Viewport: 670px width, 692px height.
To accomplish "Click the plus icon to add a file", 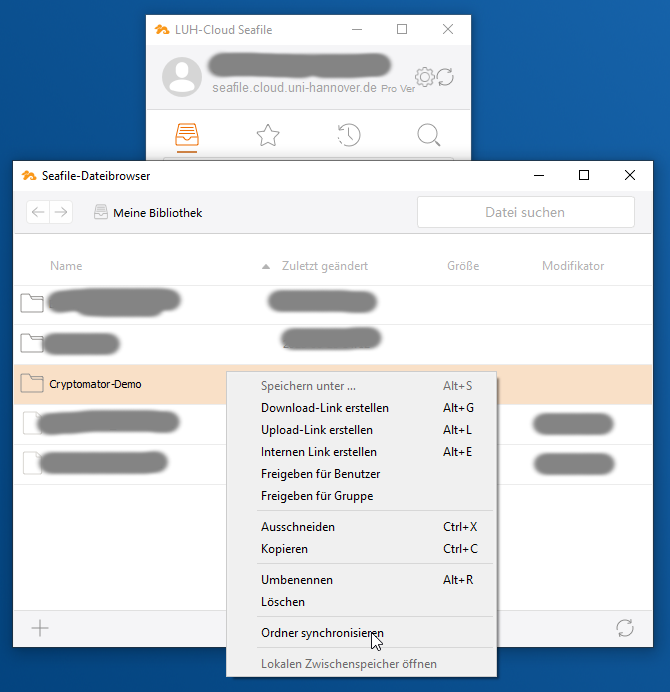I will point(40,628).
